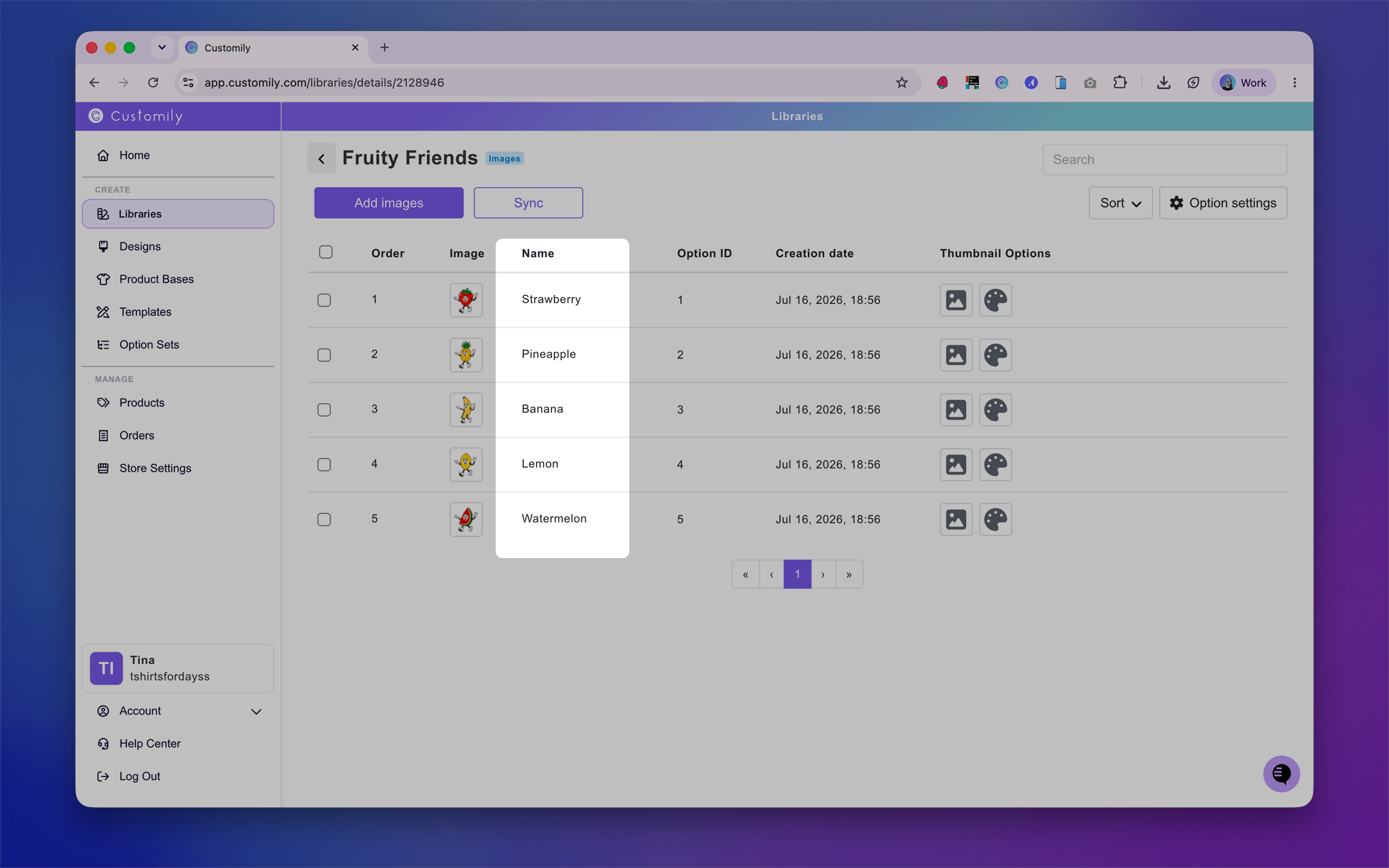
Task: Open the chat support bubble
Action: click(1281, 774)
